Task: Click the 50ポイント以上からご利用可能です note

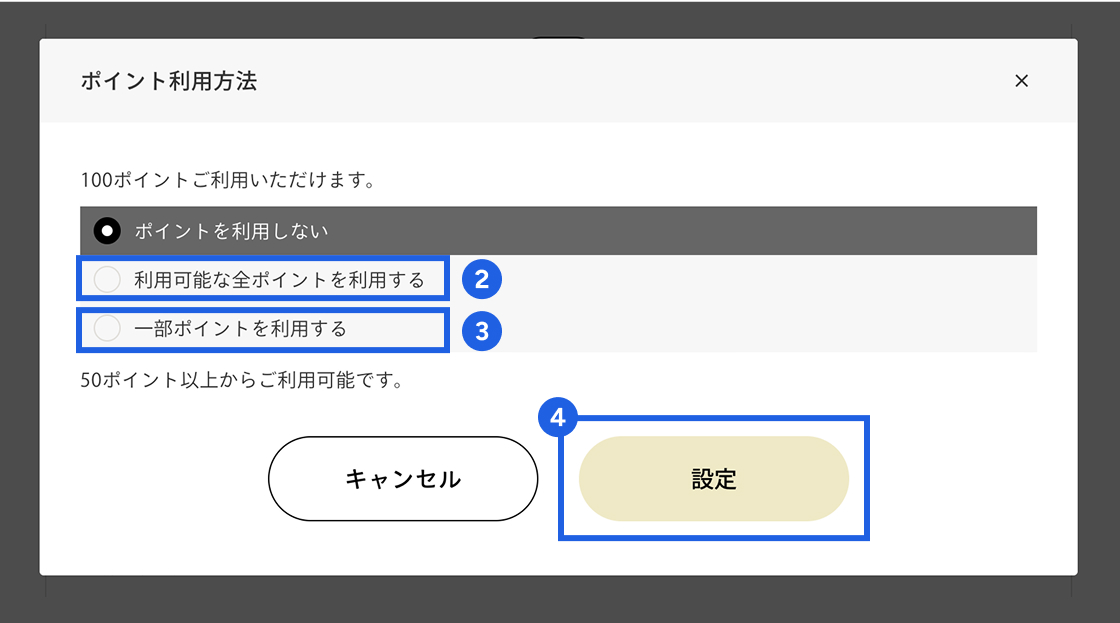Action: pos(241,381)
